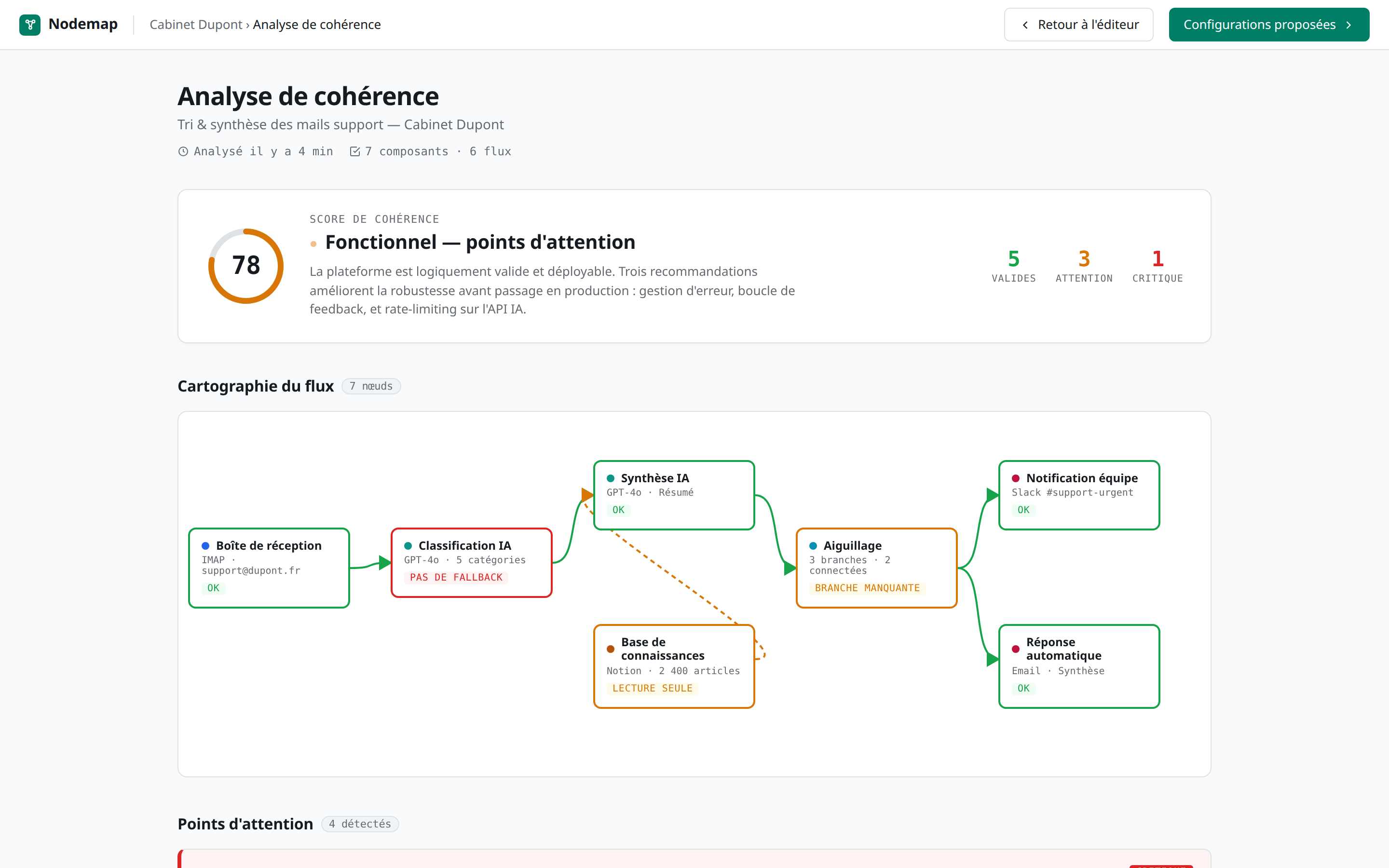Click the 'GPT-4o · 5 catégories' detail text
Viewport: 1389px width, 868px height.
tap(464, 560)
